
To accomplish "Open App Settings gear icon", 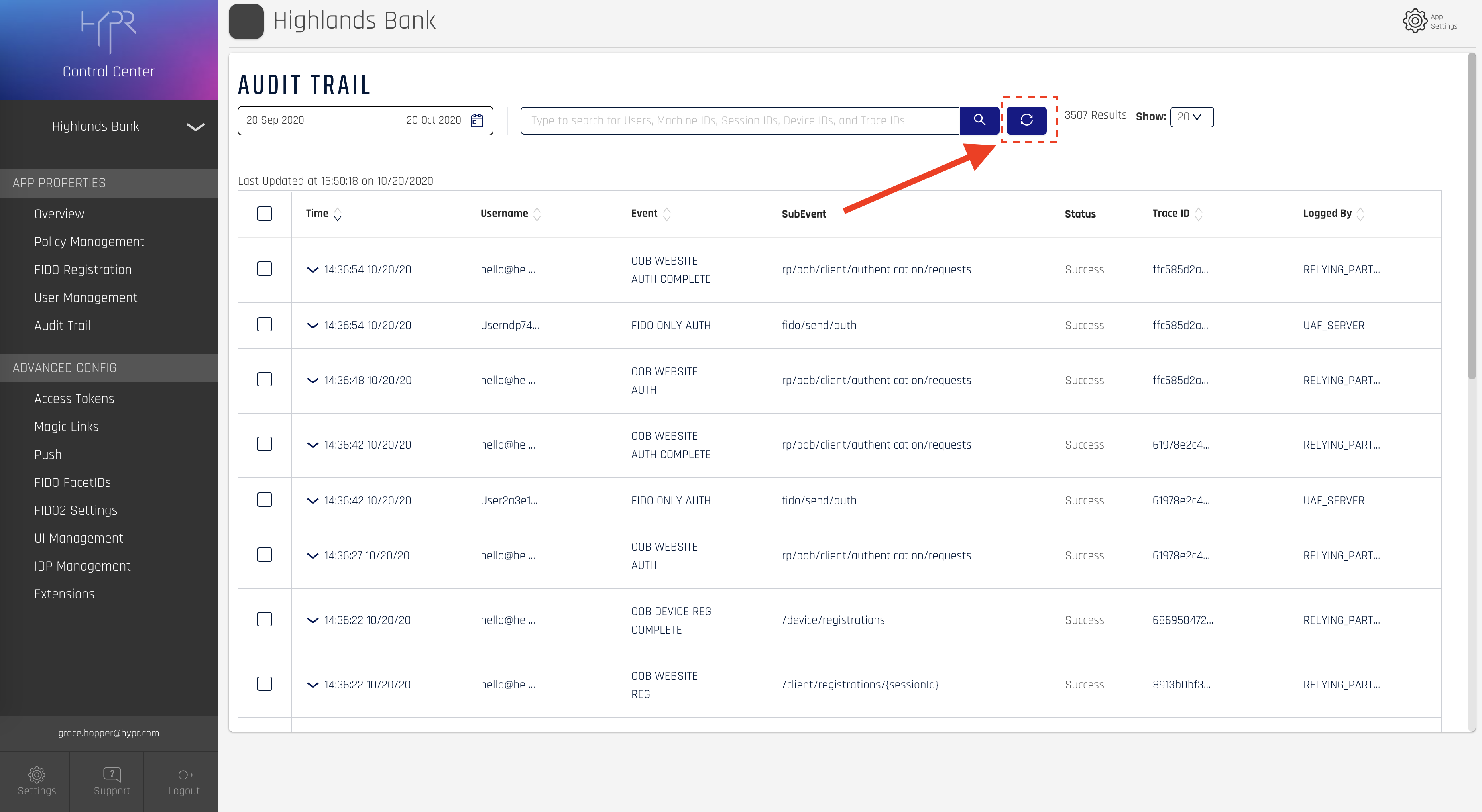I will [x=1415, y=21].
